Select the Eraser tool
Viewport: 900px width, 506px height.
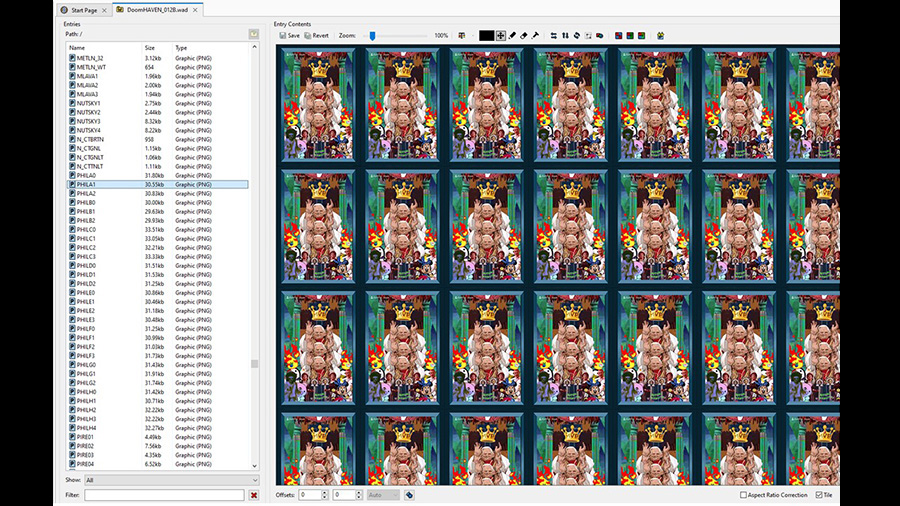coord(523,36)
